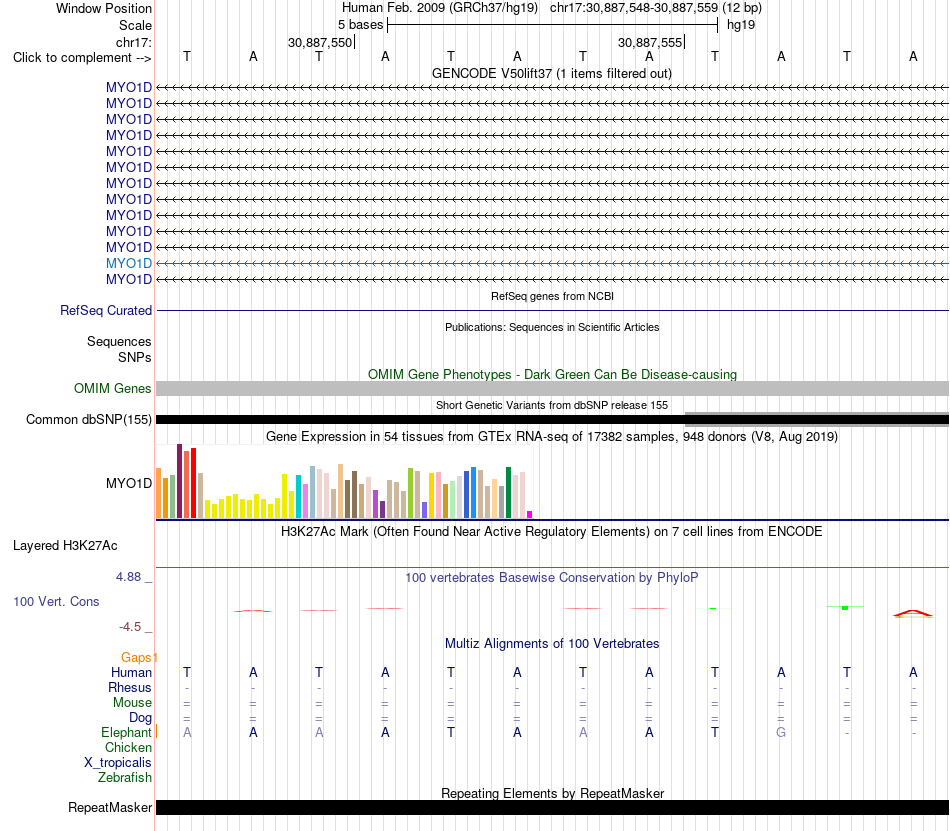Click the 'Click to complement -->' label
The height and width of the screenshot is (831, 950).
tap(82, 58)
